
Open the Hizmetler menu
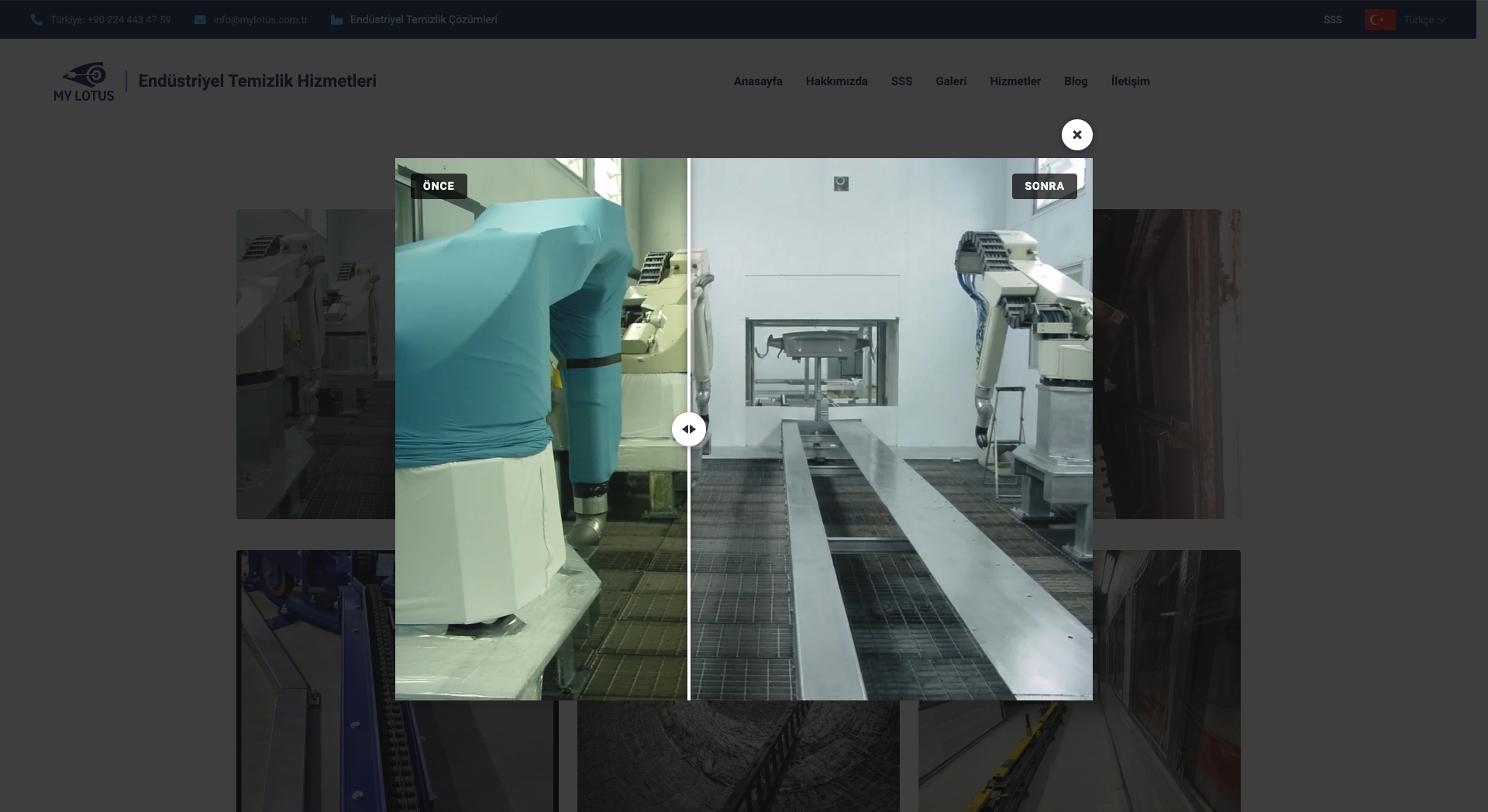coord(1015,81)
